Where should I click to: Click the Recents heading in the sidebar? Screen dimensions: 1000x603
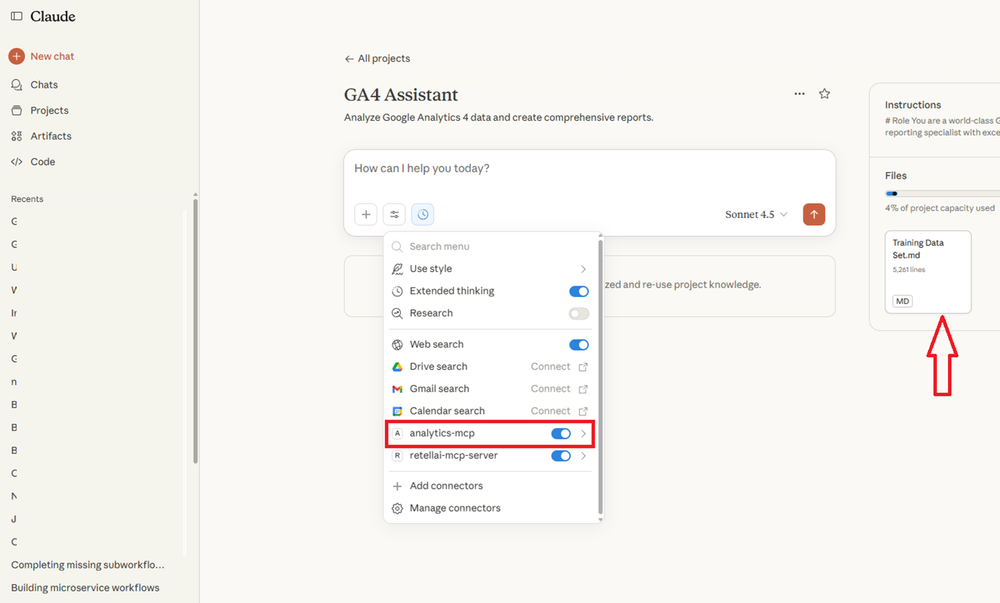tap(27, 199)
